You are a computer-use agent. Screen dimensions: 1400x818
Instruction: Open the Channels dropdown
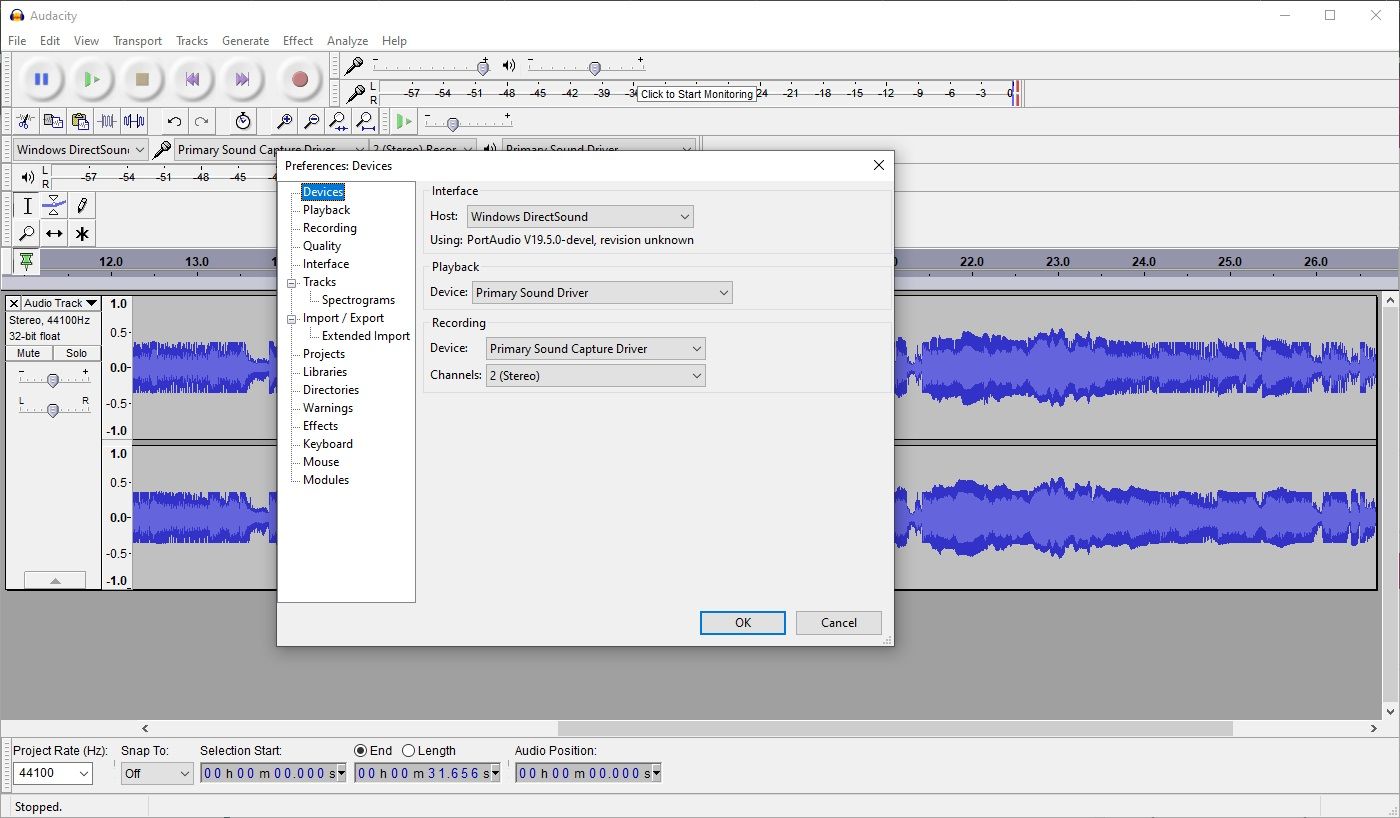pos(596,376)
